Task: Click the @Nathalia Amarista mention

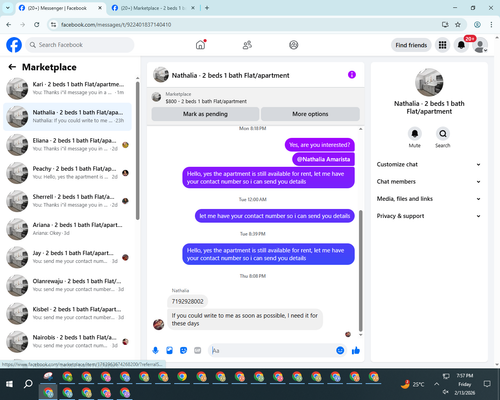Action: (x=323, y=159)
